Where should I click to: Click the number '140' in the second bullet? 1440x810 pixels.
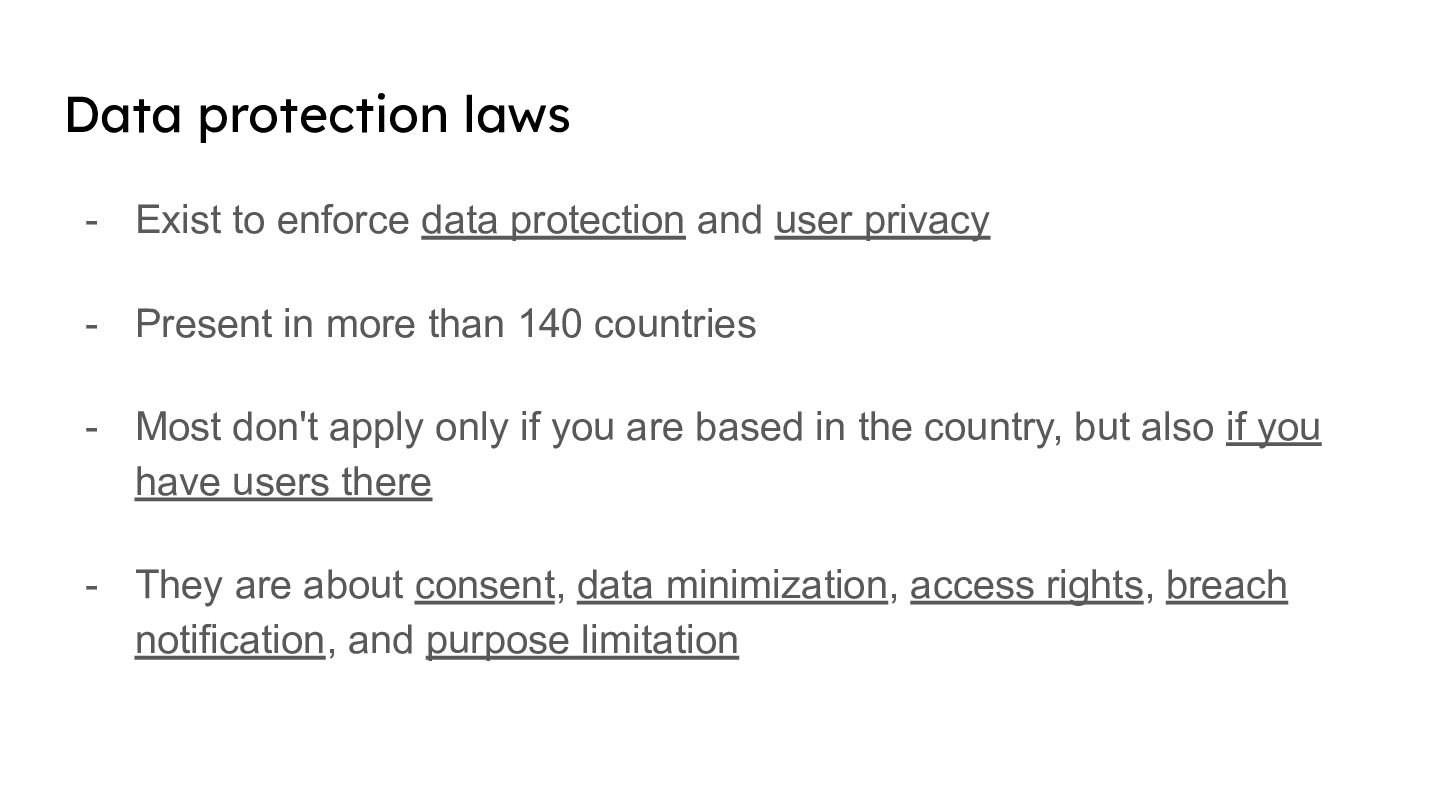pyautogui.click(x=549, y=324)
